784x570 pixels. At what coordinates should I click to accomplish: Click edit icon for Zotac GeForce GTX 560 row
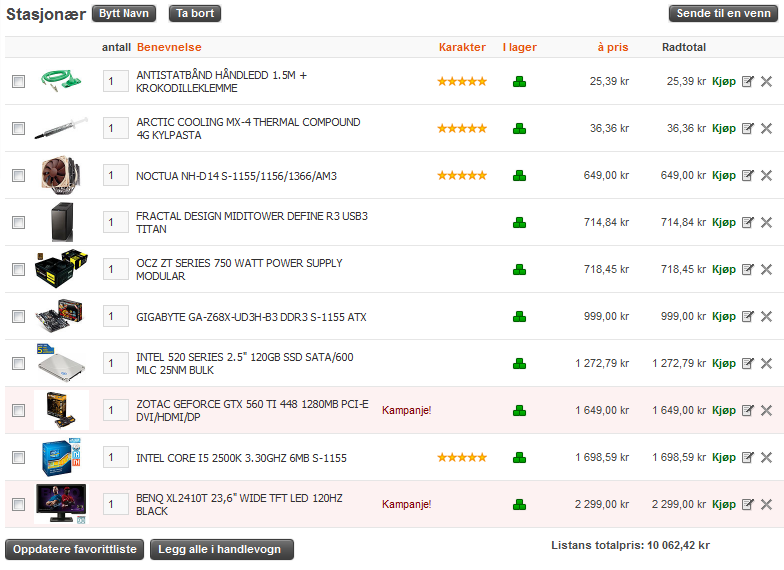[748, 410]
